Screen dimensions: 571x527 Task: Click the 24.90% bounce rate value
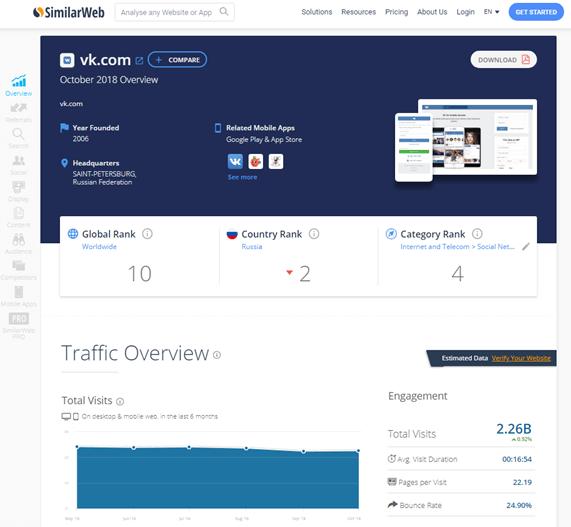[519, 505]
